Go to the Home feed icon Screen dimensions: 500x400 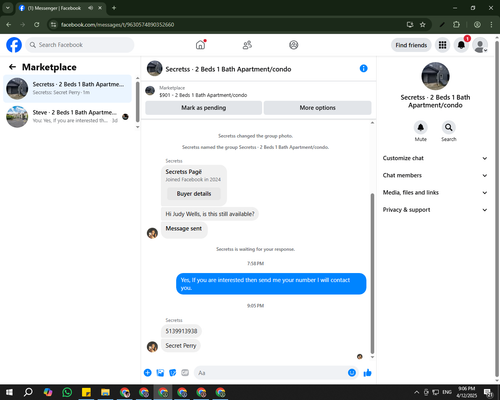point(201,45)
